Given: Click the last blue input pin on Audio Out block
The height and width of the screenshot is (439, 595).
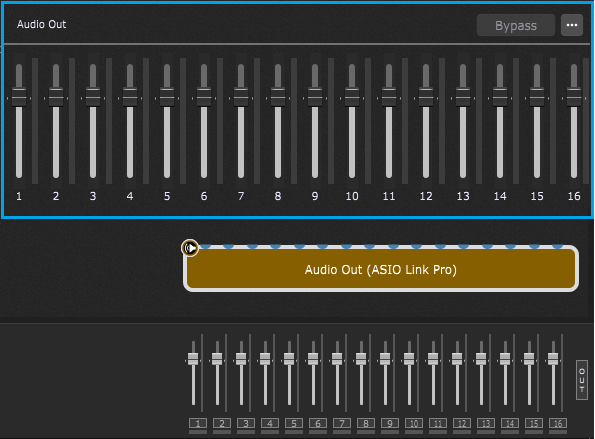Looking at the screenshot, I should 557,246.
